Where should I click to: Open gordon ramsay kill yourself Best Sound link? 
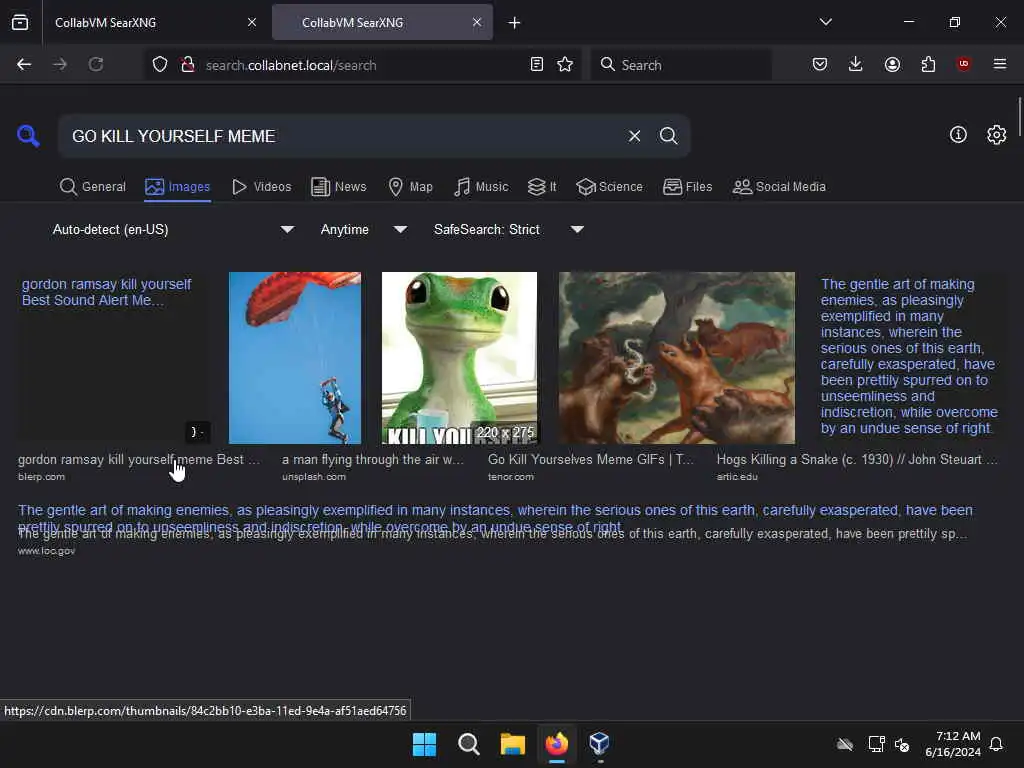coord(106,292)
